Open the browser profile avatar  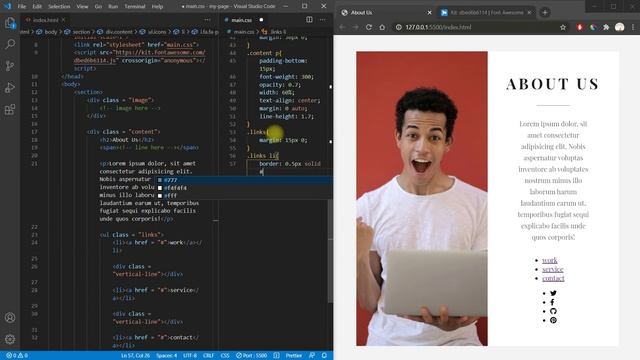click(x=620, y=27)
